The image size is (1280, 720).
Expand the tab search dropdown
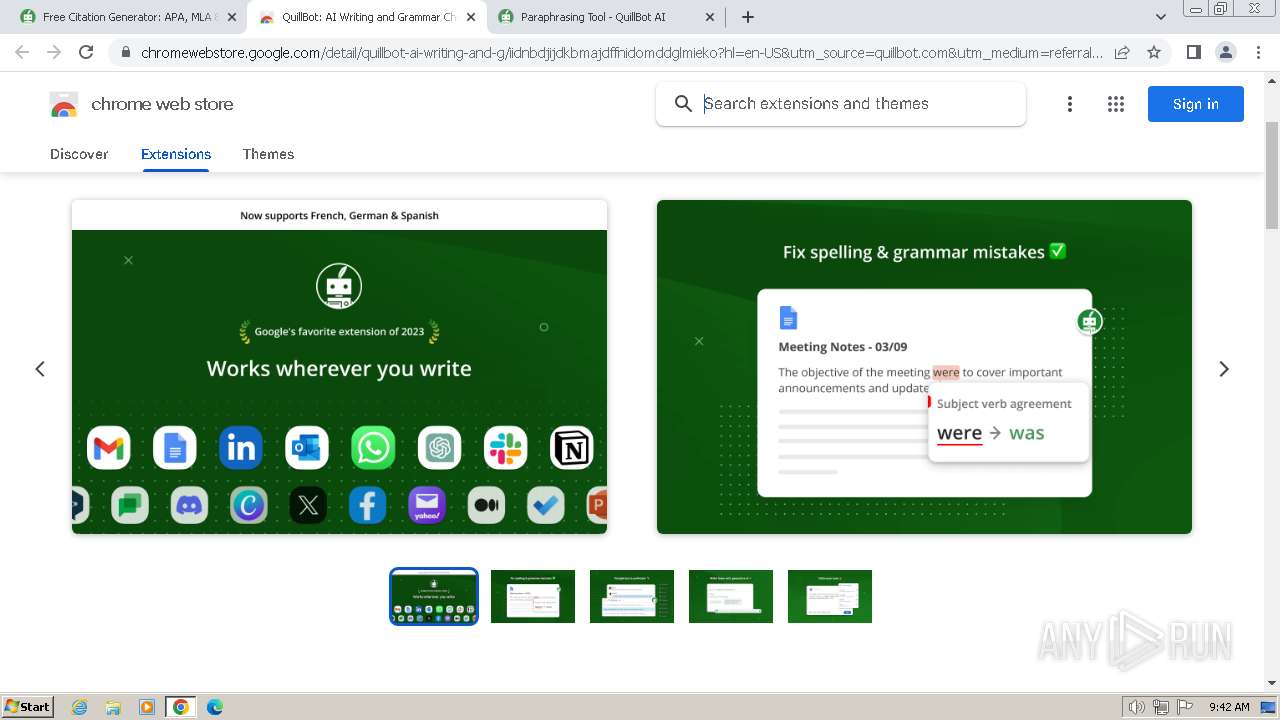pos(1161,17)
